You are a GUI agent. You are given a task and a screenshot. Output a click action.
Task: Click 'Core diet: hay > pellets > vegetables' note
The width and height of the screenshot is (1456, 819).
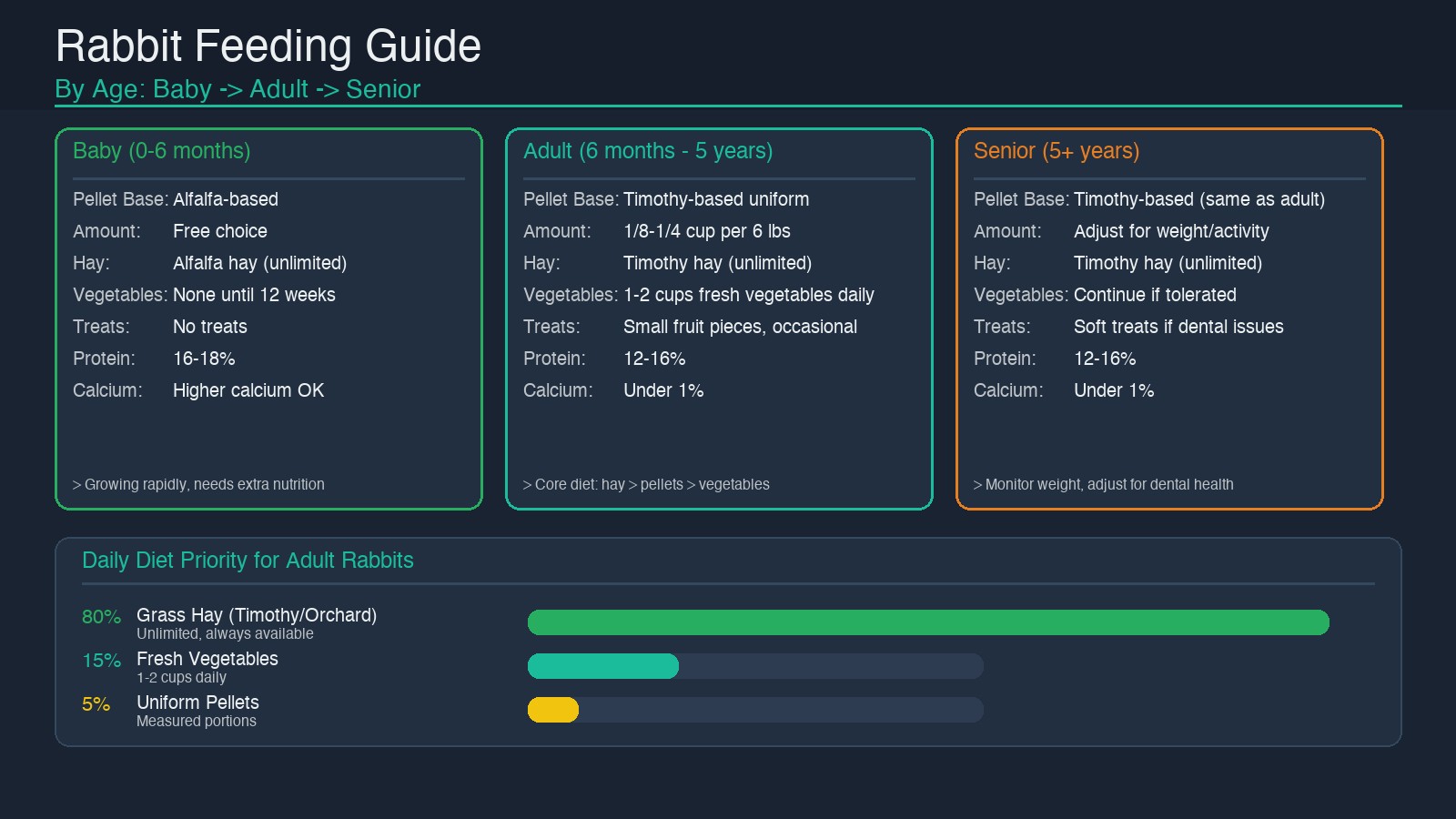tap(646, 484)
